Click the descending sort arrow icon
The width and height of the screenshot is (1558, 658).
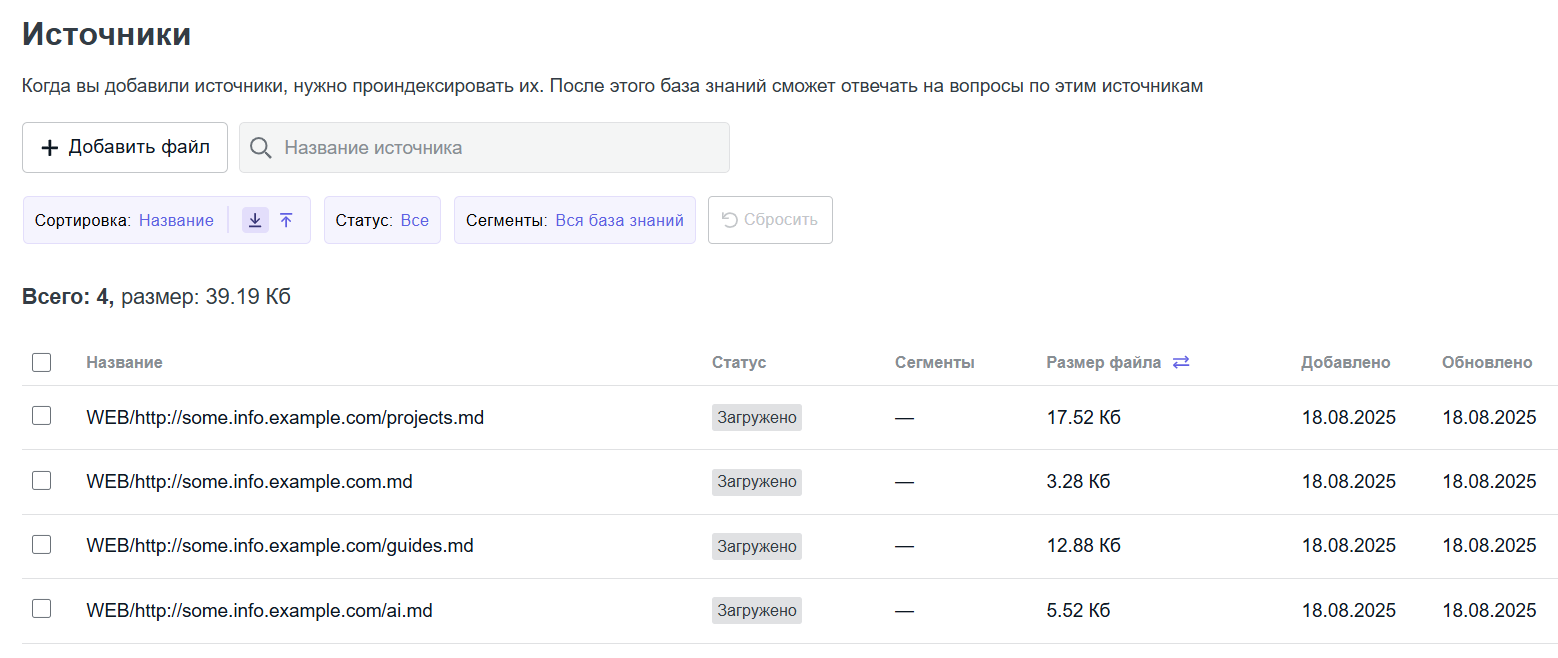(x=255, y=221)
